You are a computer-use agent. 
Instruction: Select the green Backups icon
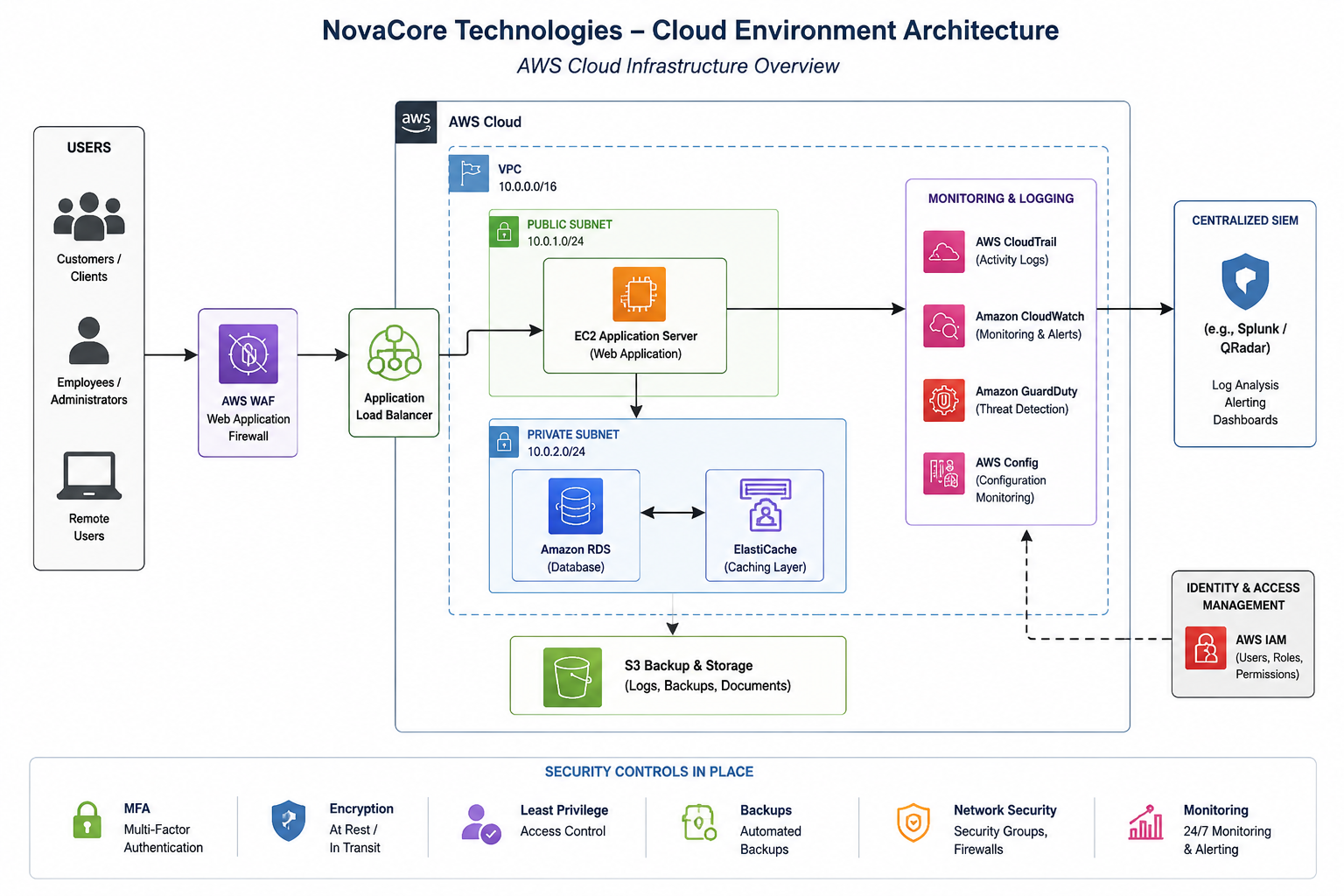click(x=699, y=822)
